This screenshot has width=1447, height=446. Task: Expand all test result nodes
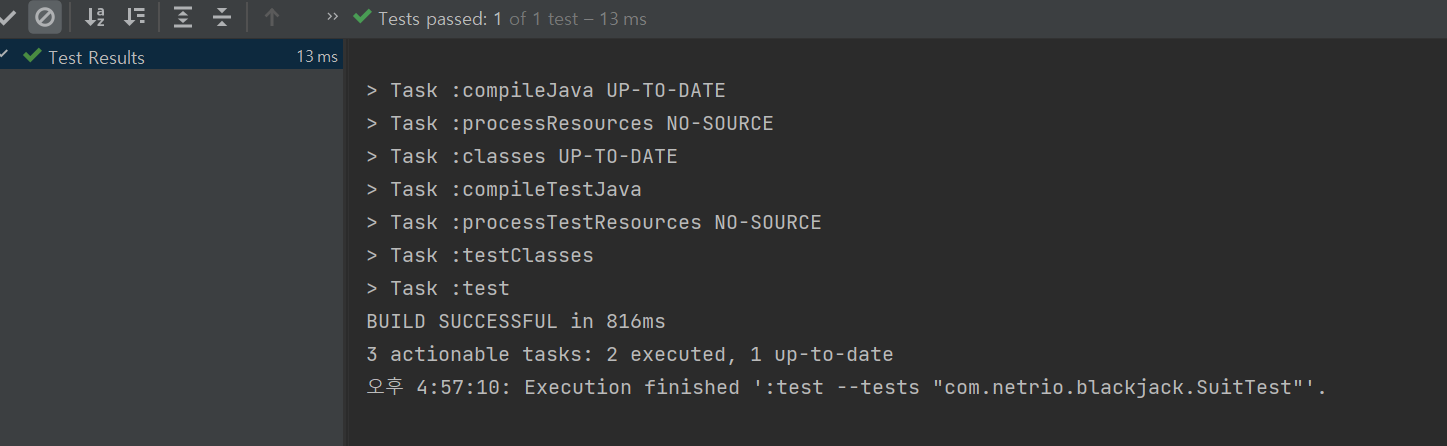183,17
